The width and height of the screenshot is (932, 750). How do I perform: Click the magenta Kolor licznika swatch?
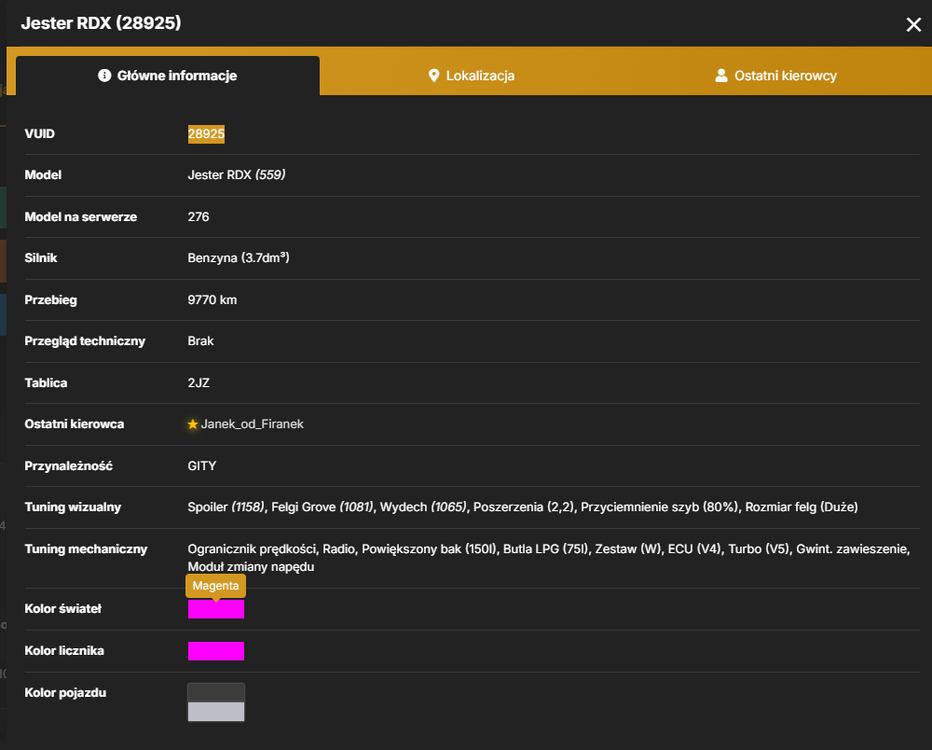(x=216, y=651)
